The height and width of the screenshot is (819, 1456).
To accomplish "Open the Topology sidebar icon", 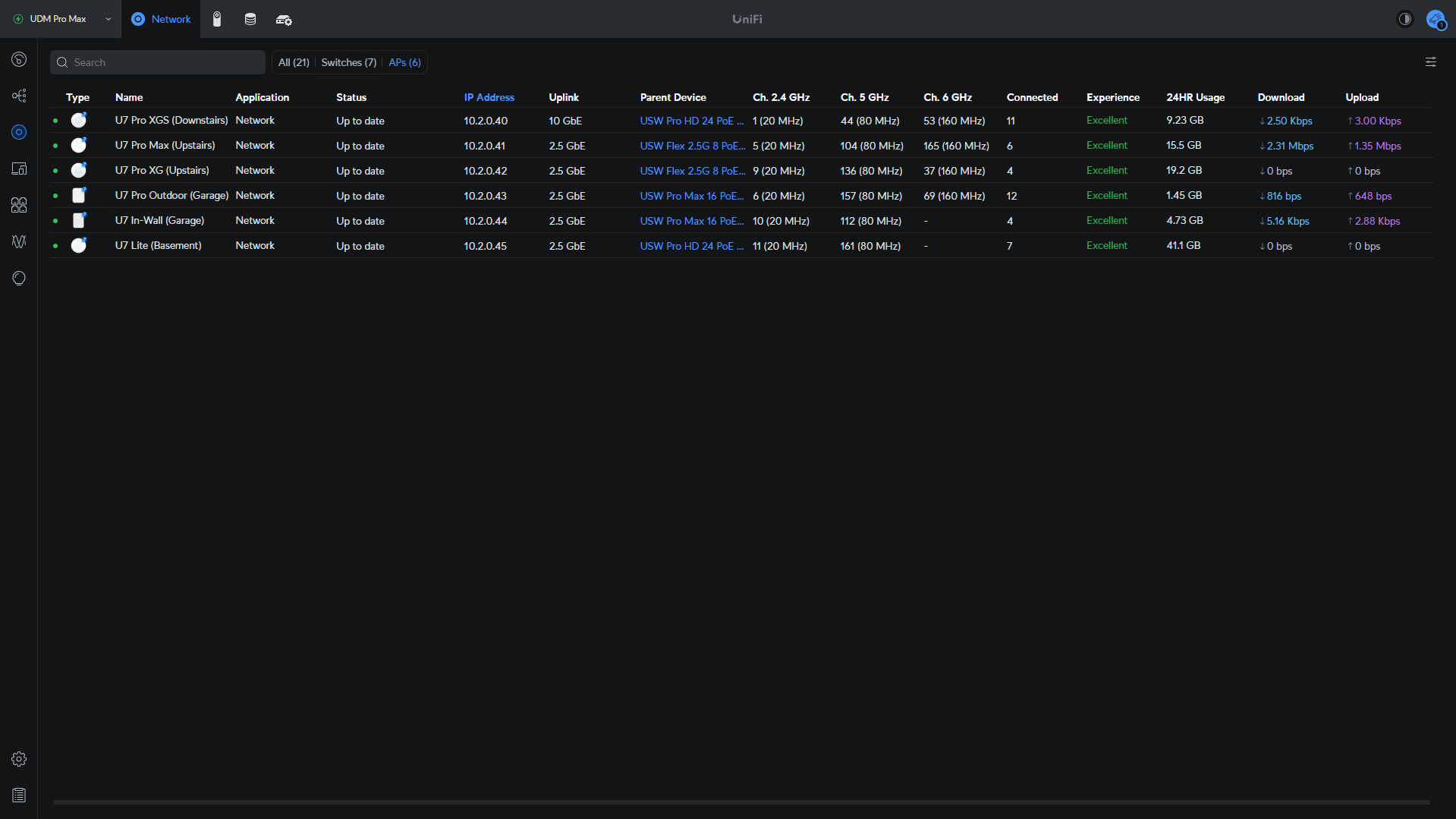I will tap(19, 96).
